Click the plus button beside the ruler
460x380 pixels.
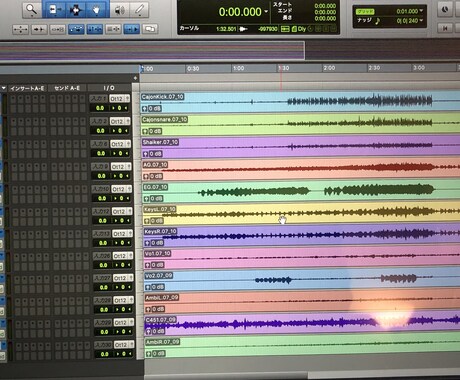point(135,78)
